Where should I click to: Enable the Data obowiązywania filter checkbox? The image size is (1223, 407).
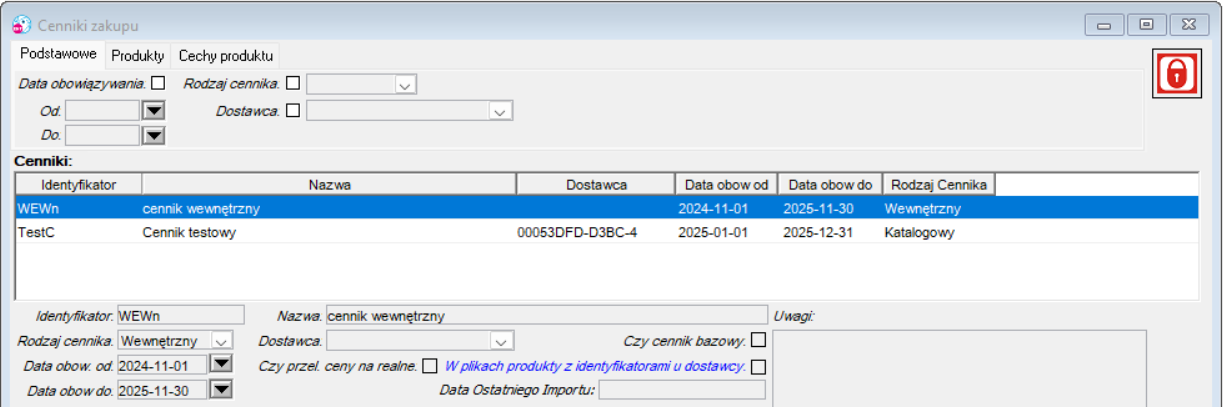tap(158, 84)
